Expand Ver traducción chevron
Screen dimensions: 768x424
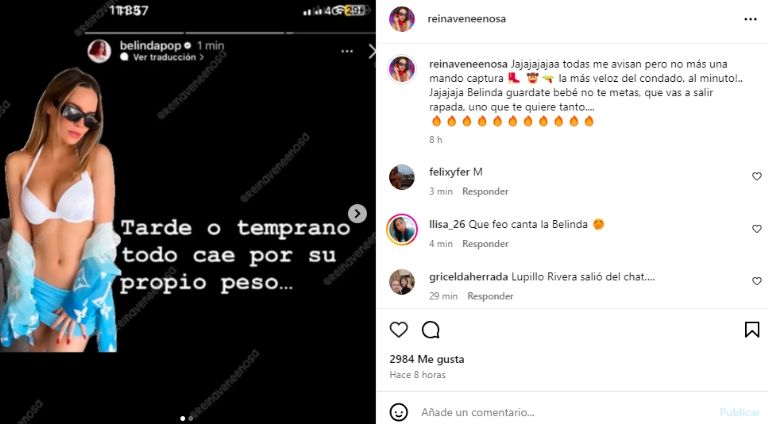[x=201, y=57]
